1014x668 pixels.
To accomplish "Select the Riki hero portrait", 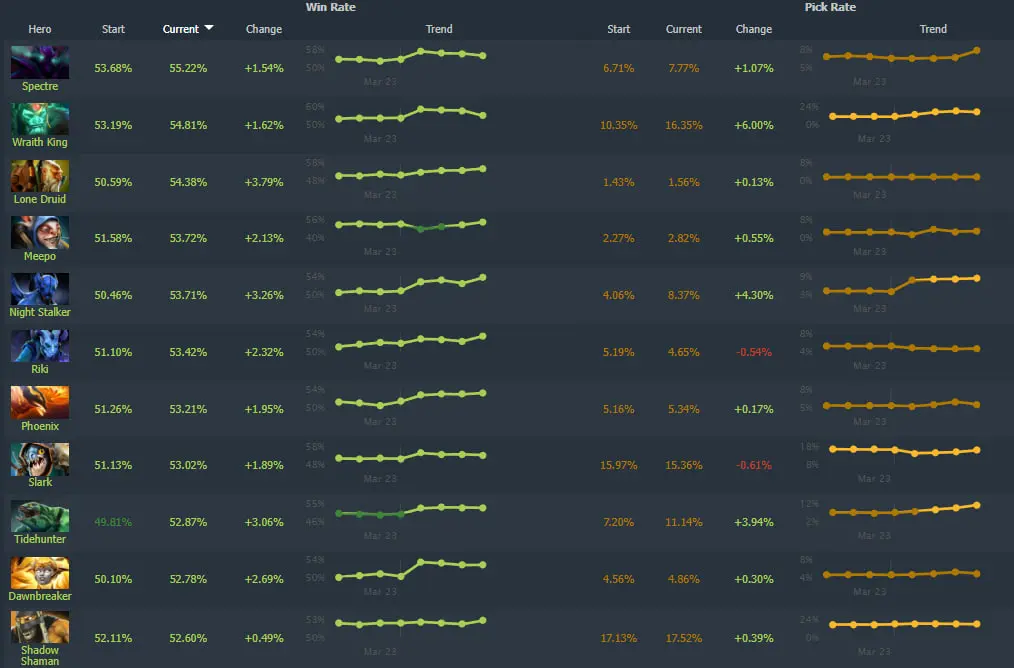I will click(x=40, y=346).
